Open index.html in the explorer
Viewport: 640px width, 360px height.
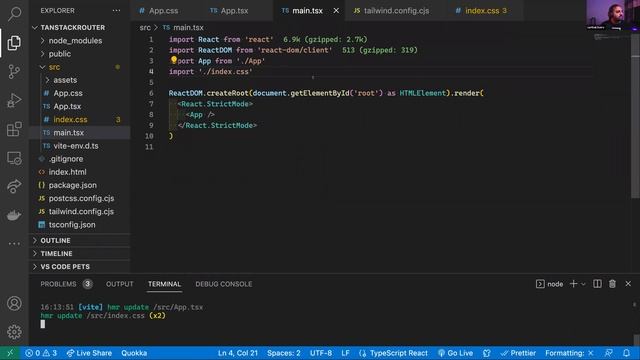point(80,172)
